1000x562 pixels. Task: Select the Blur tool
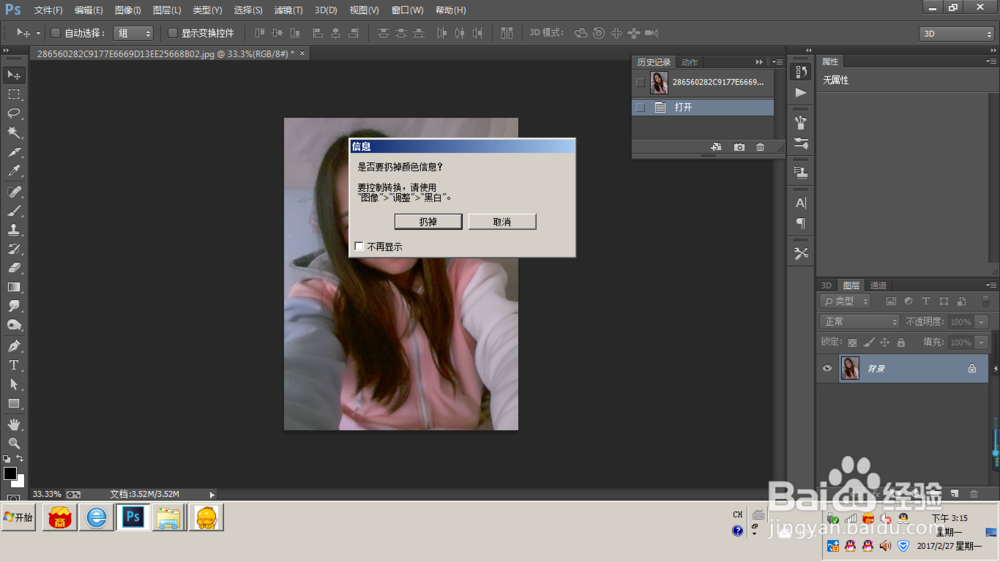[x=13, y=306]
